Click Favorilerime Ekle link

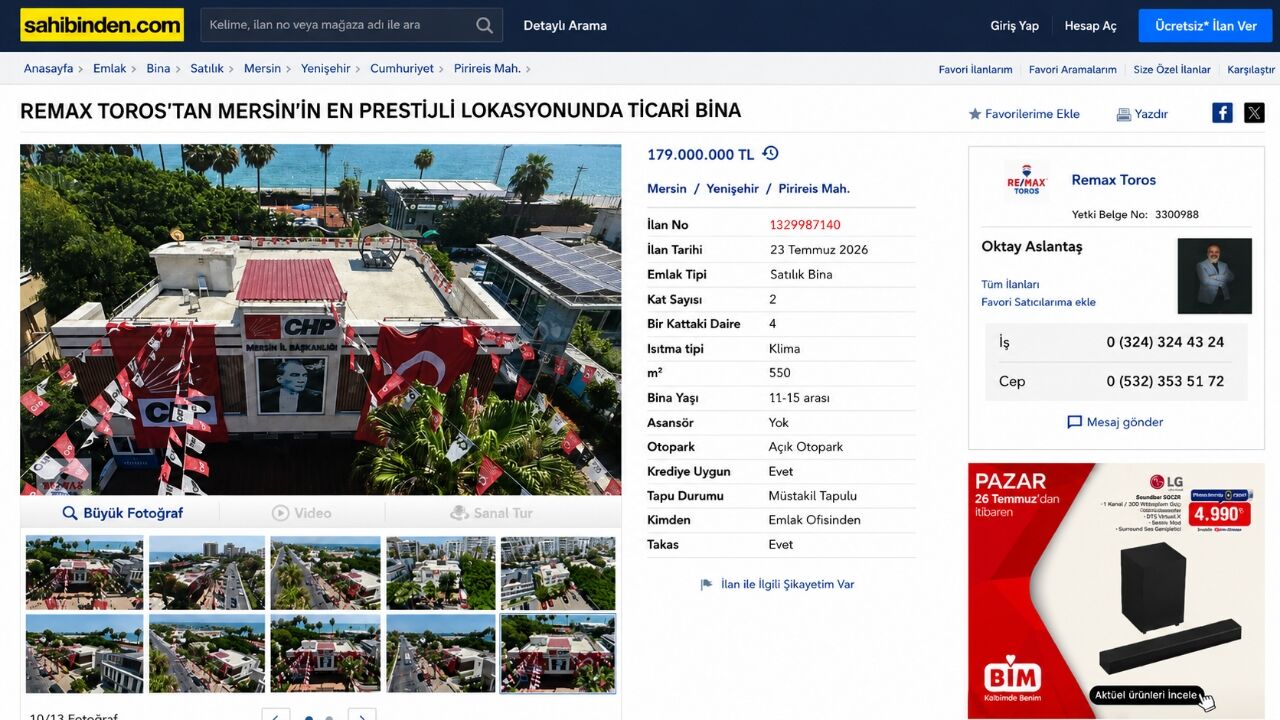pyautogui.click(x=1032, y=114)
